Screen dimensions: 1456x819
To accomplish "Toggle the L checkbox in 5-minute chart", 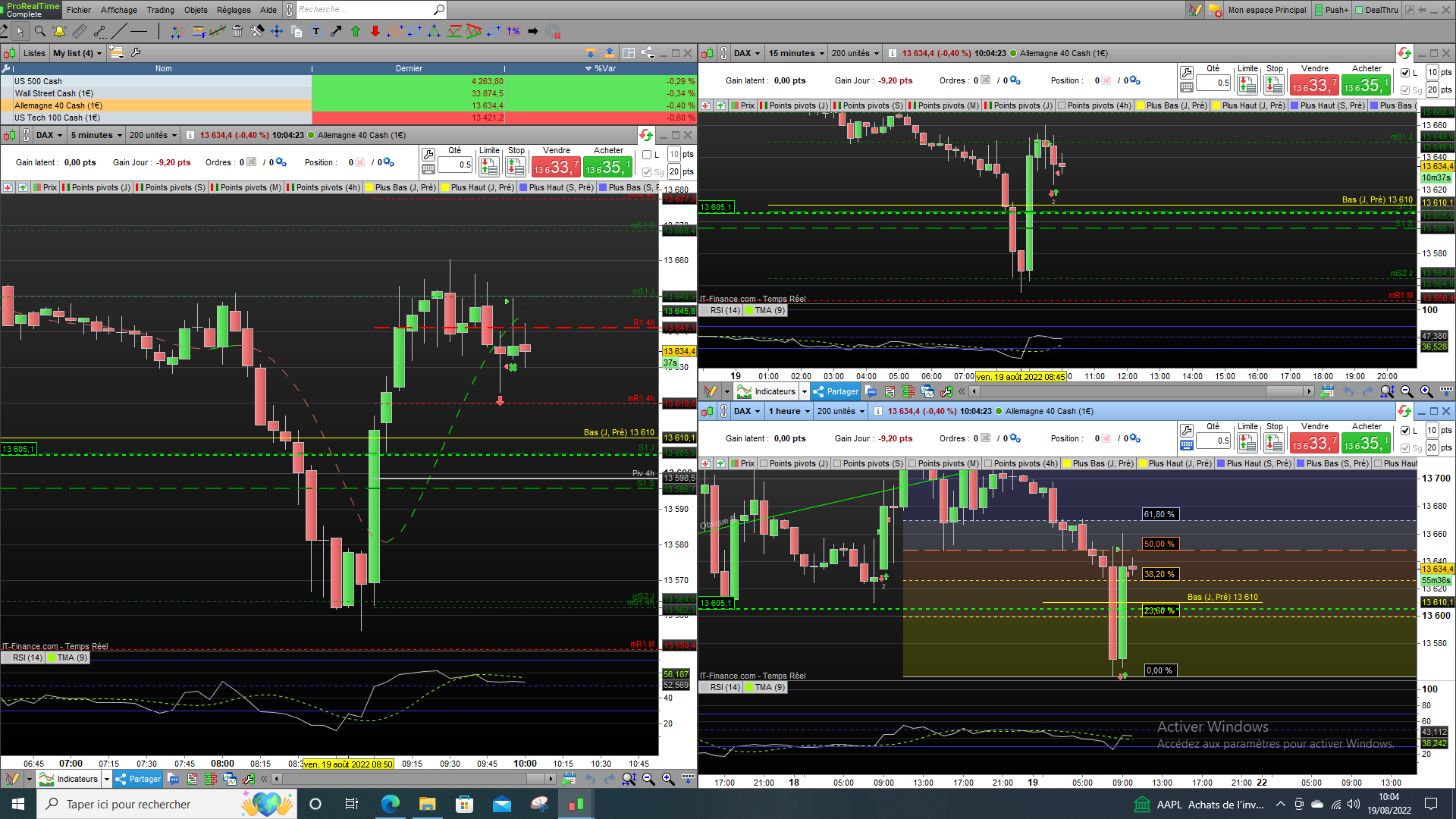I will coord(647,155).
